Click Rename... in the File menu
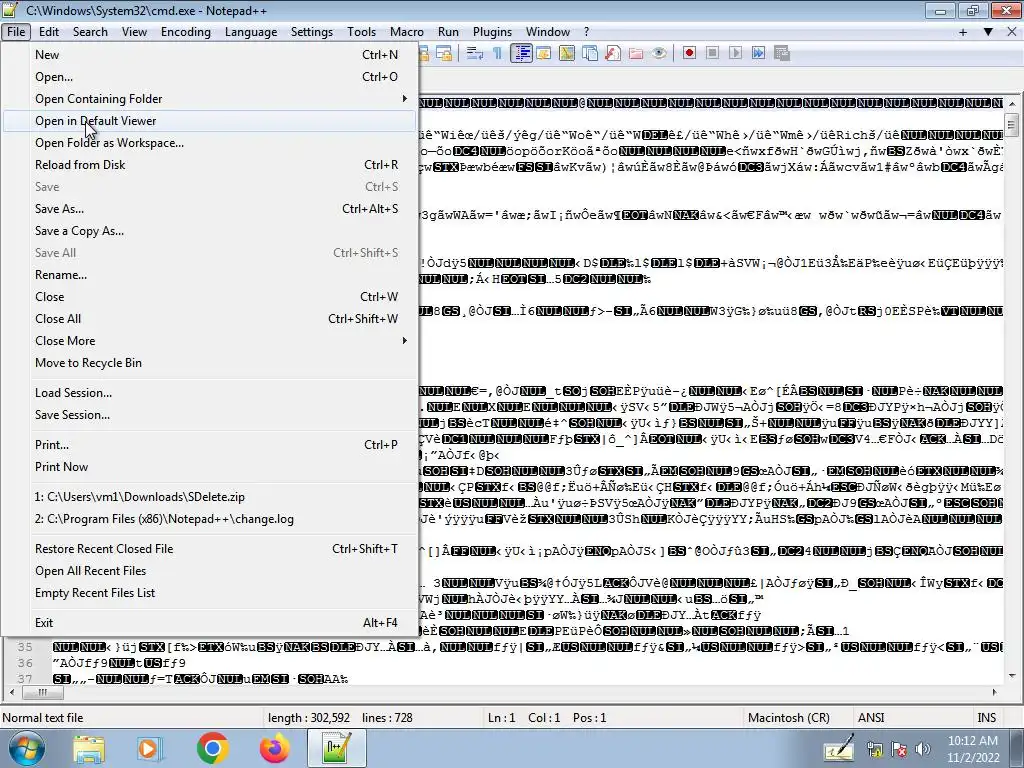This screenshot has height=768, width=1024. [x=209, y=274]
